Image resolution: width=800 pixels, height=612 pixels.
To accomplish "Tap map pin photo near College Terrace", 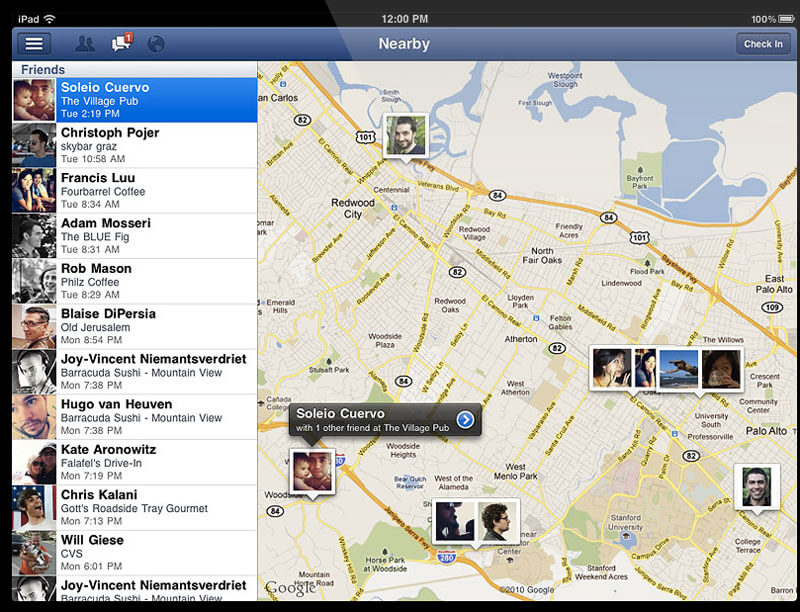I will pos(757,487).
